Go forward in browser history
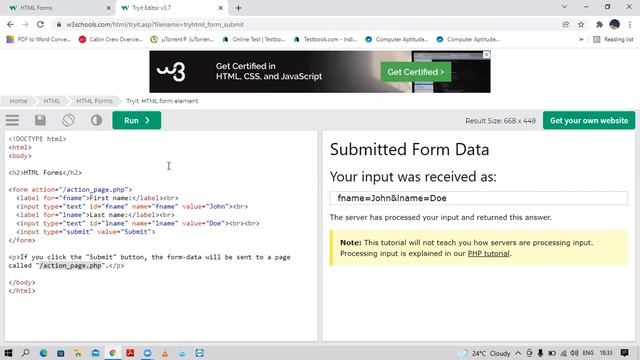Viewport: 640px width, 360px height. (x=25, y=24)
